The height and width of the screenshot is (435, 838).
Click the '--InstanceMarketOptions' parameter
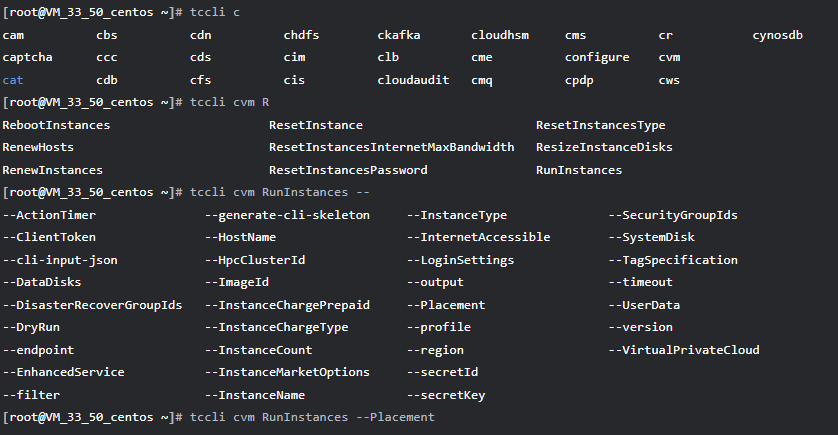287,372
